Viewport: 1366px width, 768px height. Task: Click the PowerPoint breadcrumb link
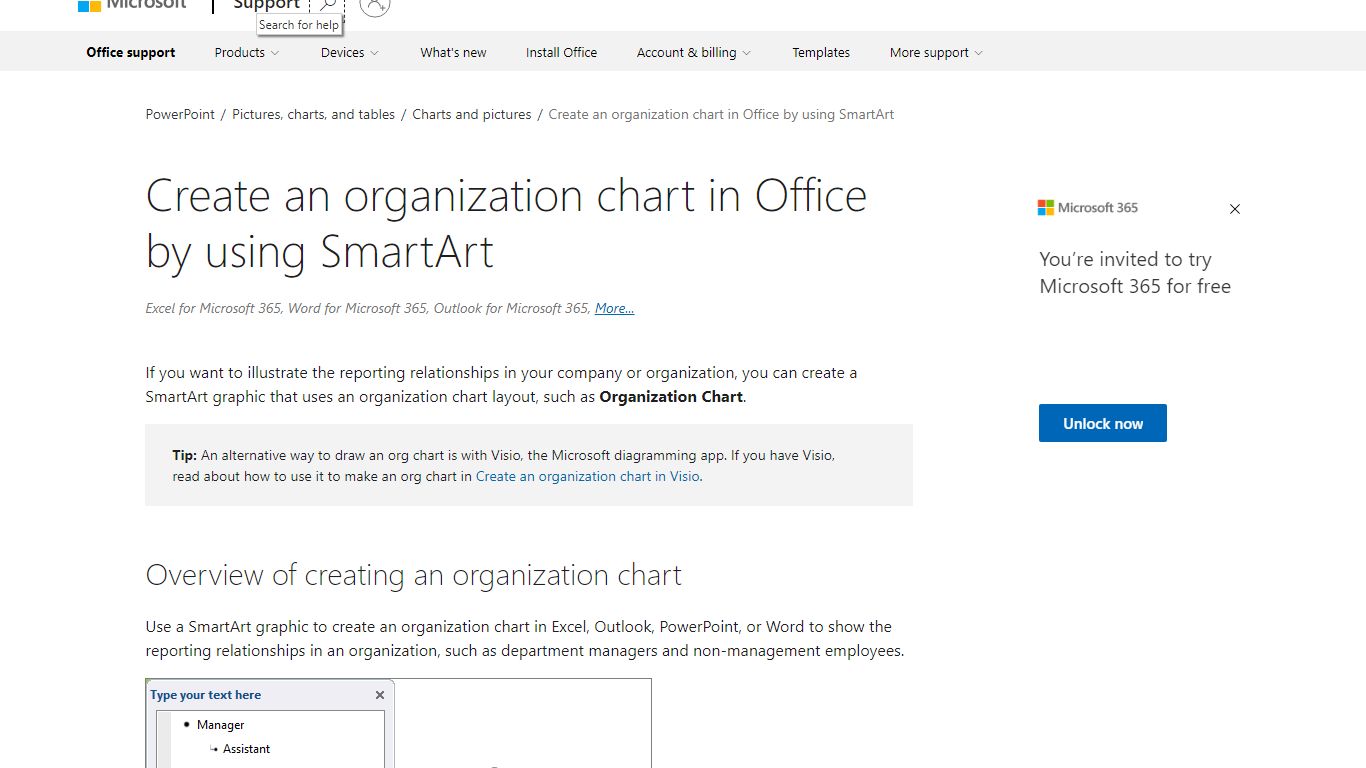coord(180,114)
